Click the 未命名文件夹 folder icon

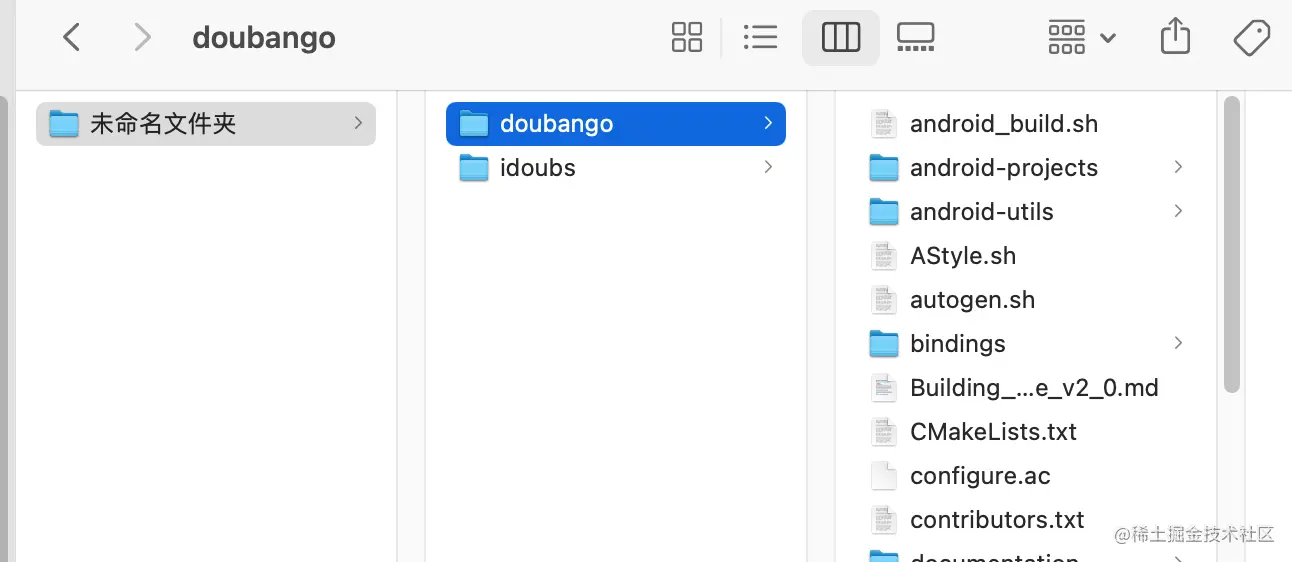(x=64, y=124)
